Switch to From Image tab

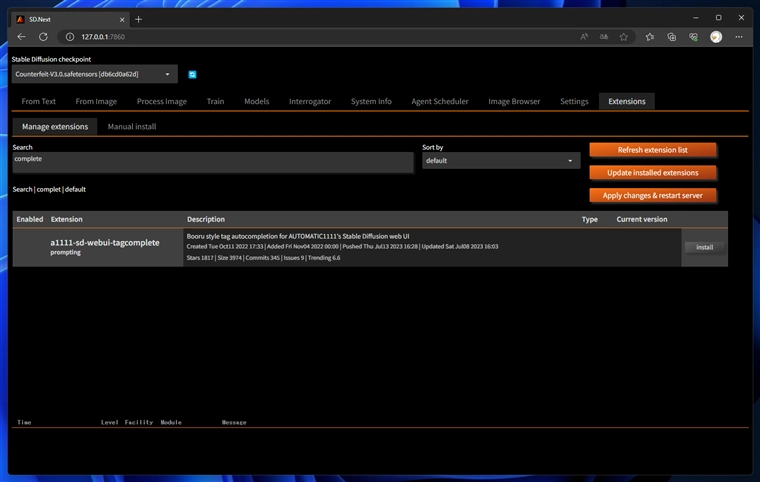[x=96, y=101]
